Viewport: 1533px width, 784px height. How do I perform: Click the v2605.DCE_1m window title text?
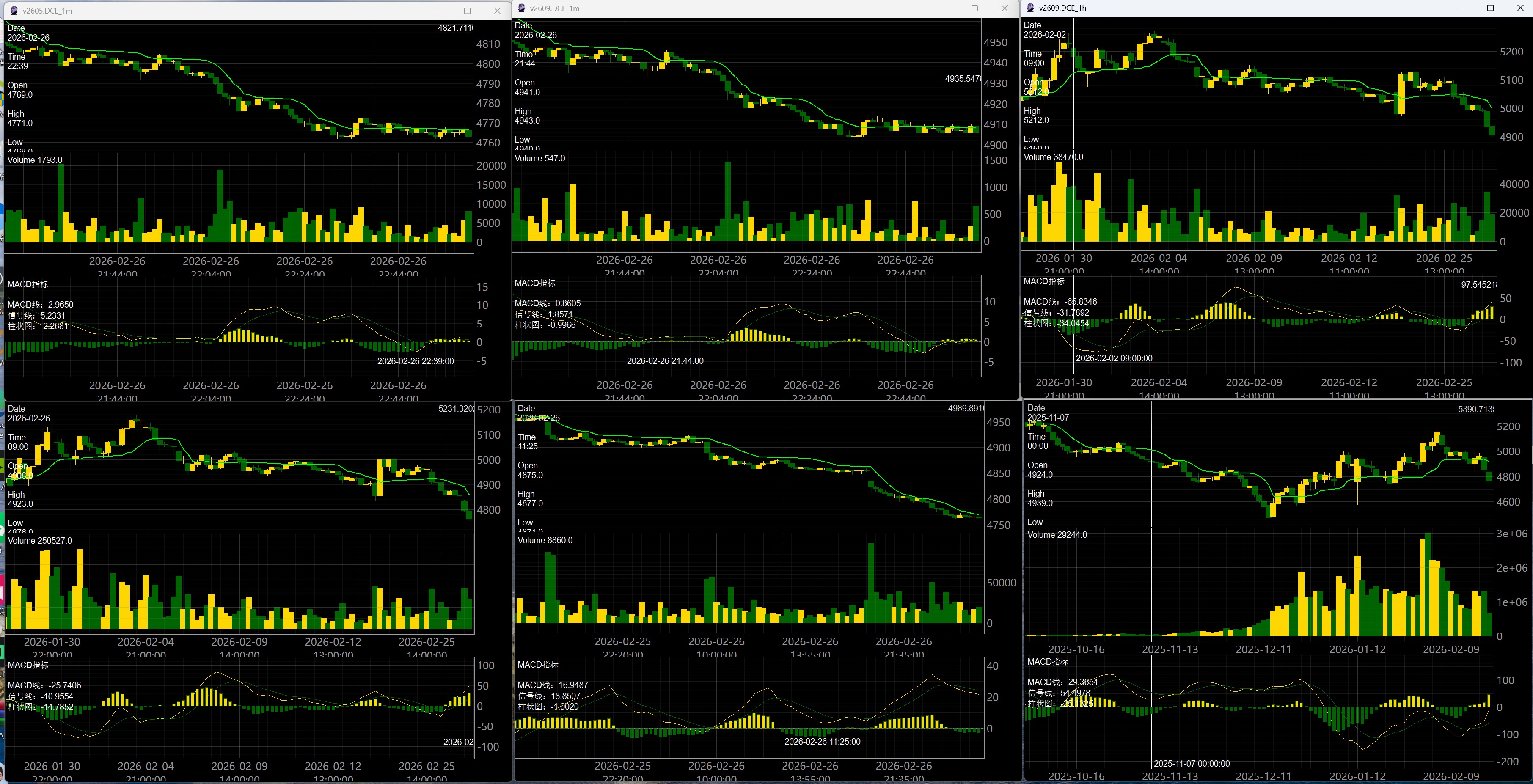click(x=48, y=11)
